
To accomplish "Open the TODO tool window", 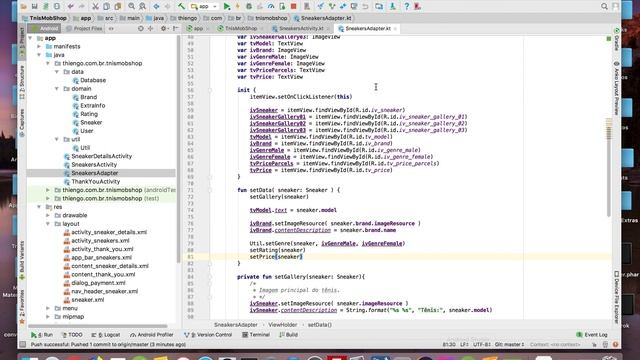I will coord(72,335).
